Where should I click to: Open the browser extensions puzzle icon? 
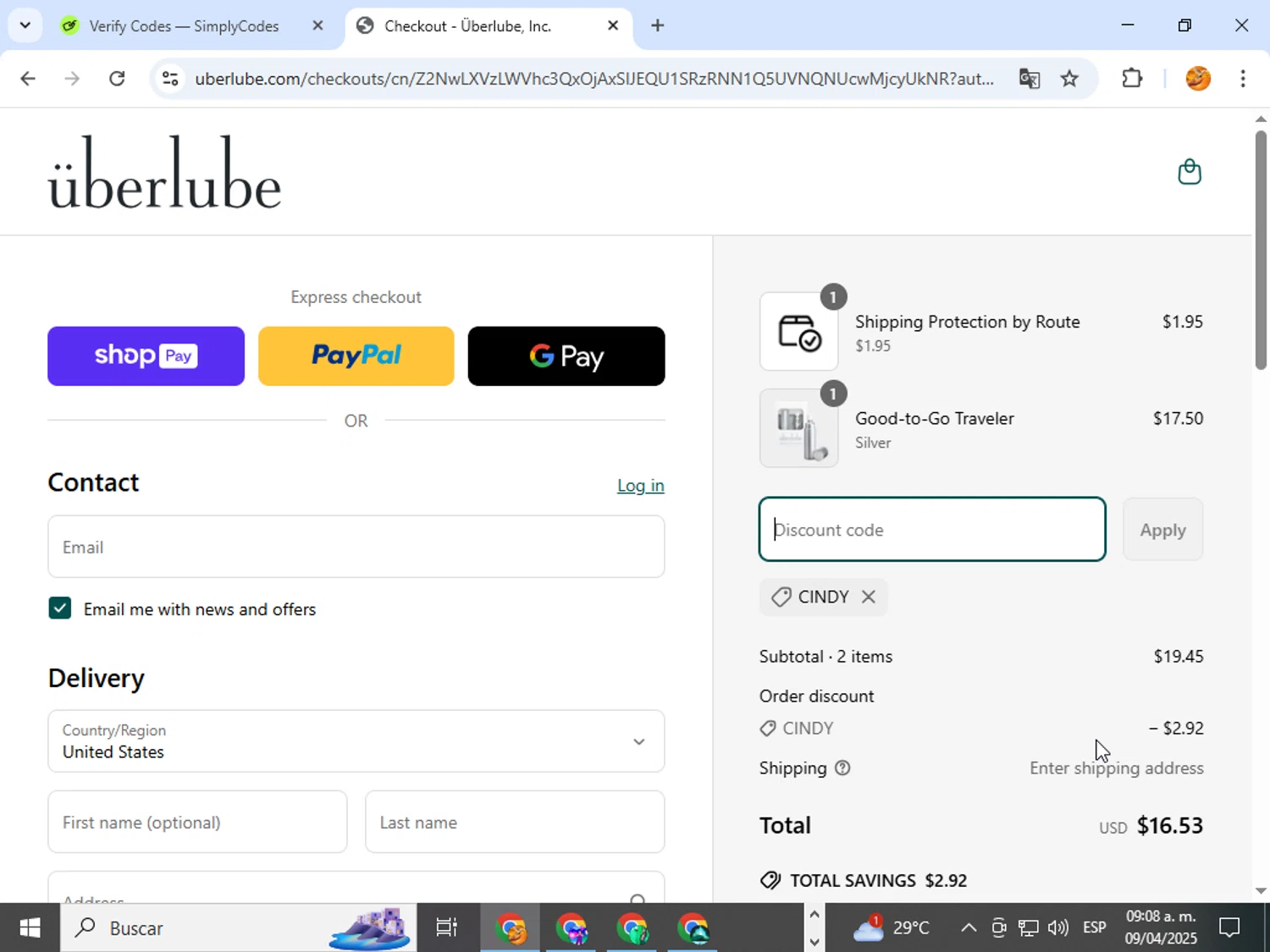(1132, 79)
